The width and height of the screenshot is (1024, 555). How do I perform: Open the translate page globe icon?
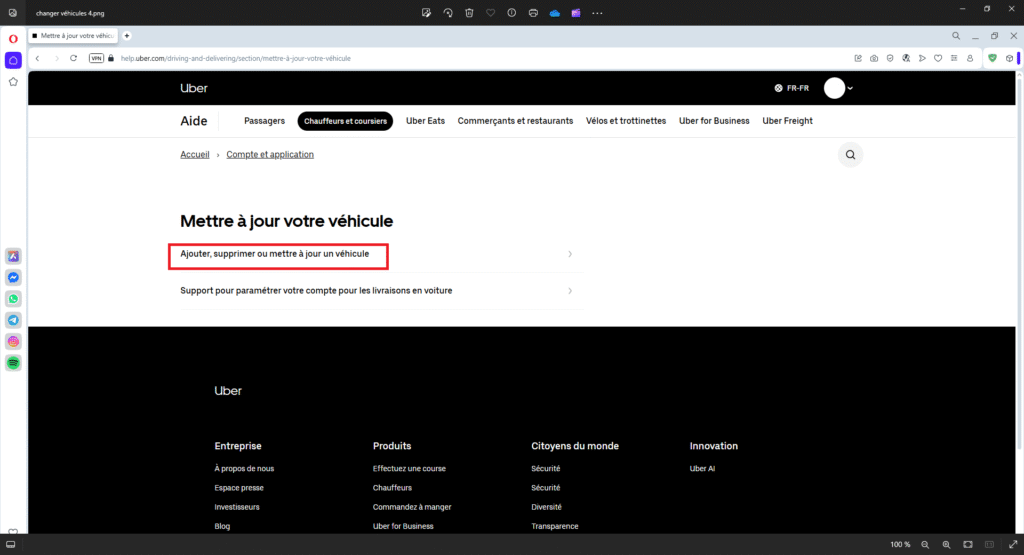pyautogui.click(x=906, y=58)
